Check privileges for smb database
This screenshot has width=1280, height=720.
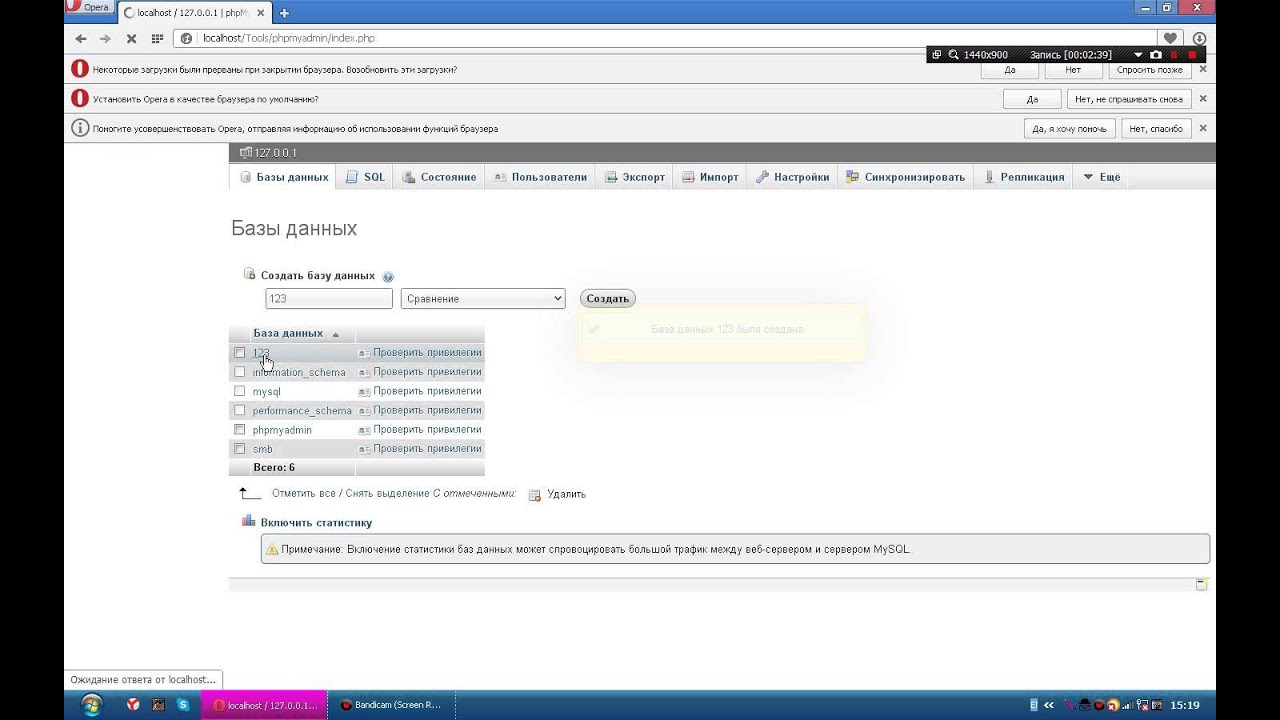click(427, 449)
